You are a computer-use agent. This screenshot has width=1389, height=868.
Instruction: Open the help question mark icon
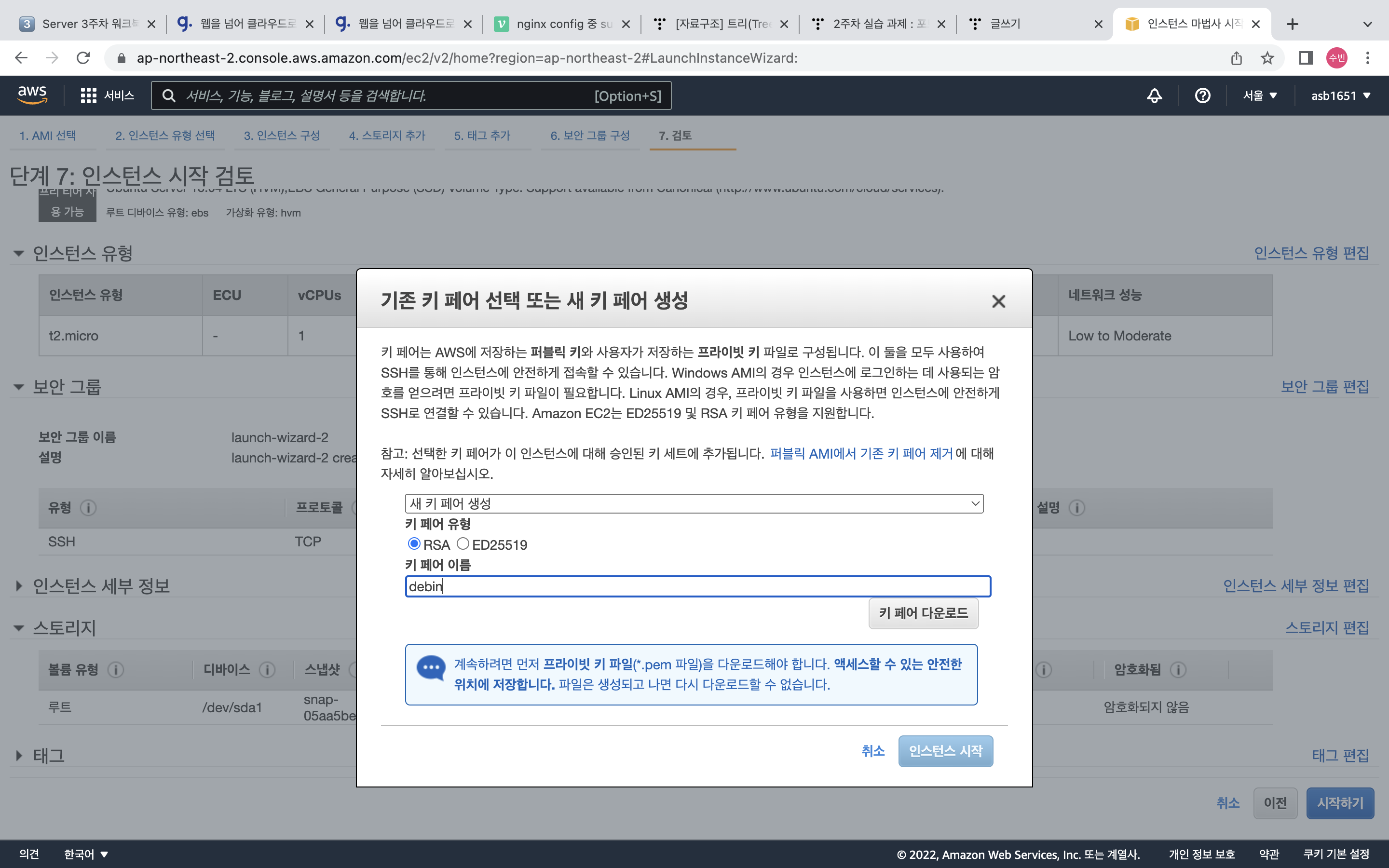tap(1202, 95)
